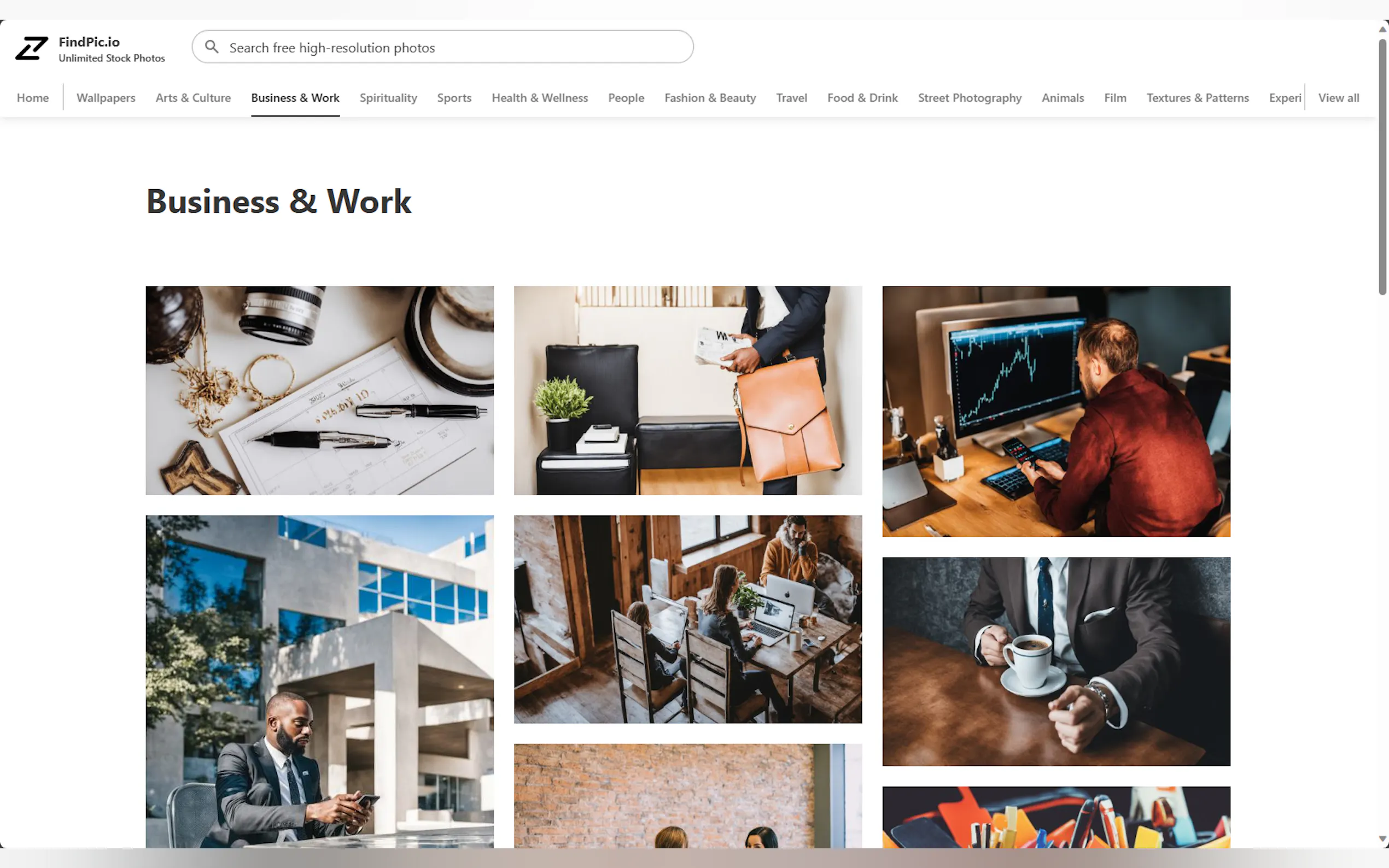The height and width of the screenshot is (868, 1389).
Task: Open the orange leather bag photo
Action: (x=687, y=390)
